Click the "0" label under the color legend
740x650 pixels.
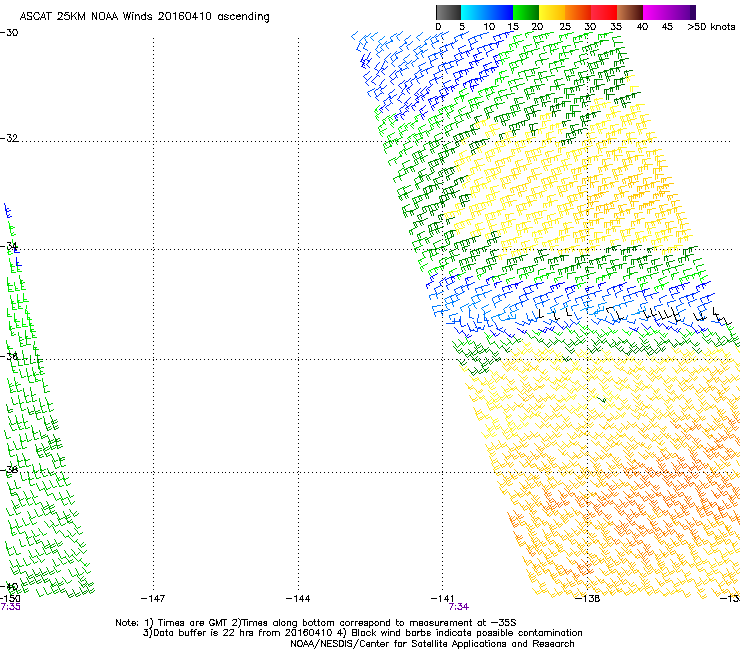[x=438, y=27]
